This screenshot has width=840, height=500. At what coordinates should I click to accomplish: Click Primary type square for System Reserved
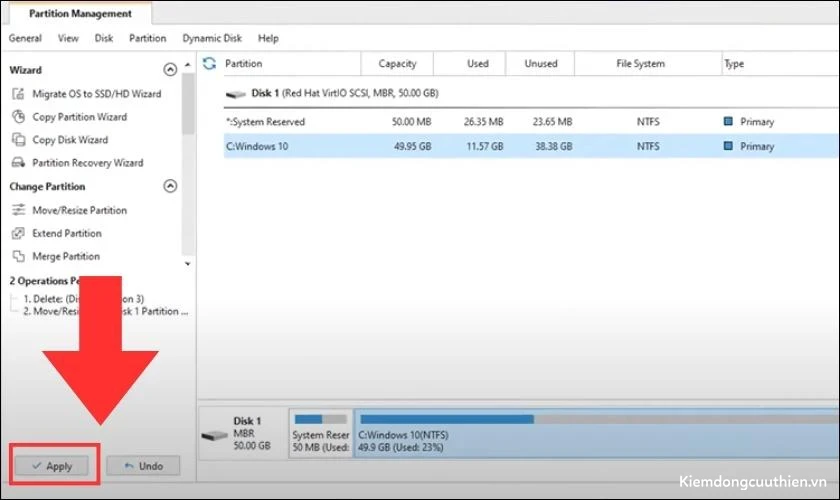[728, 121]
